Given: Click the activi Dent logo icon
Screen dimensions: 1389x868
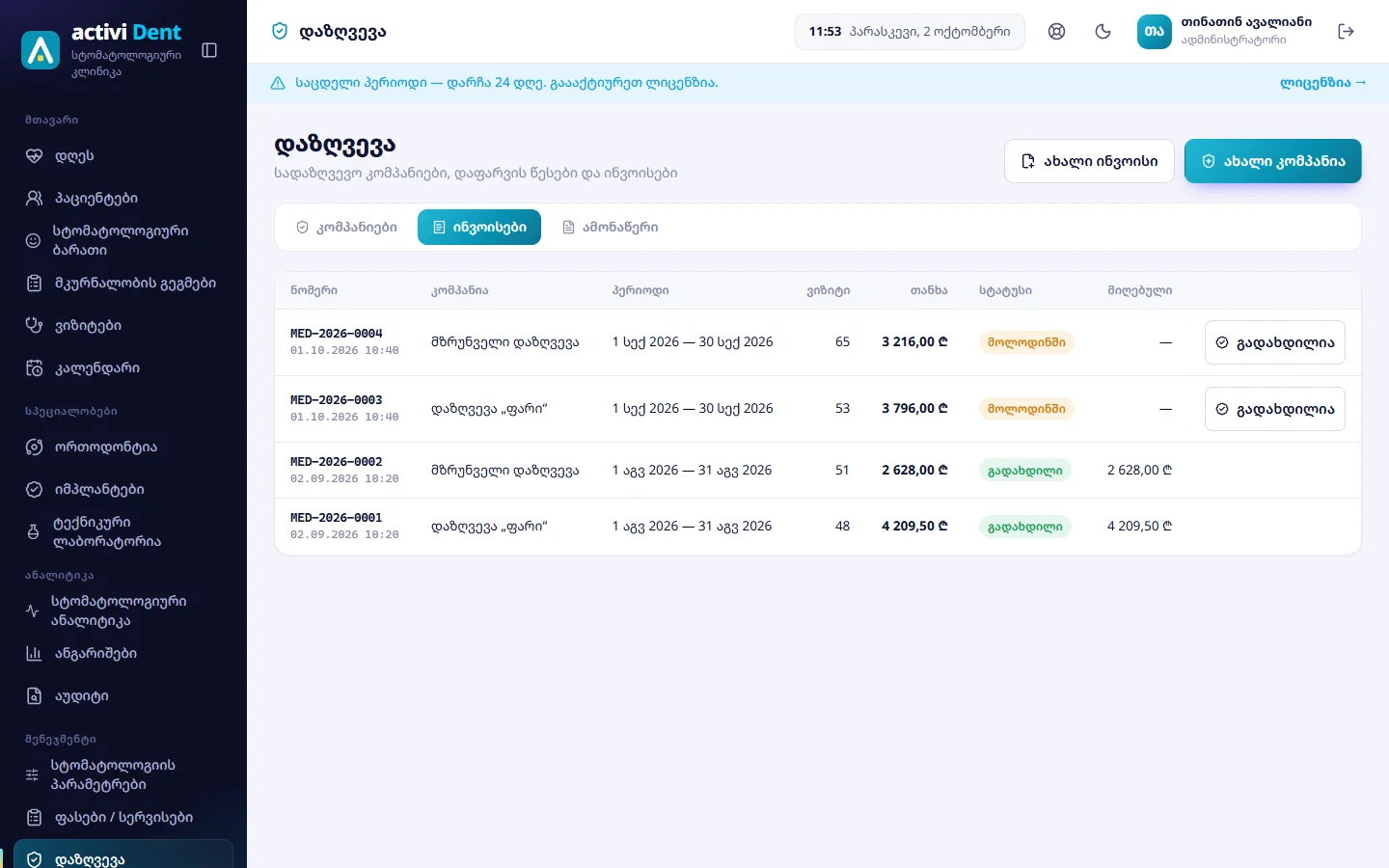Looking at the screenshot, I should (x=41, y=50).
